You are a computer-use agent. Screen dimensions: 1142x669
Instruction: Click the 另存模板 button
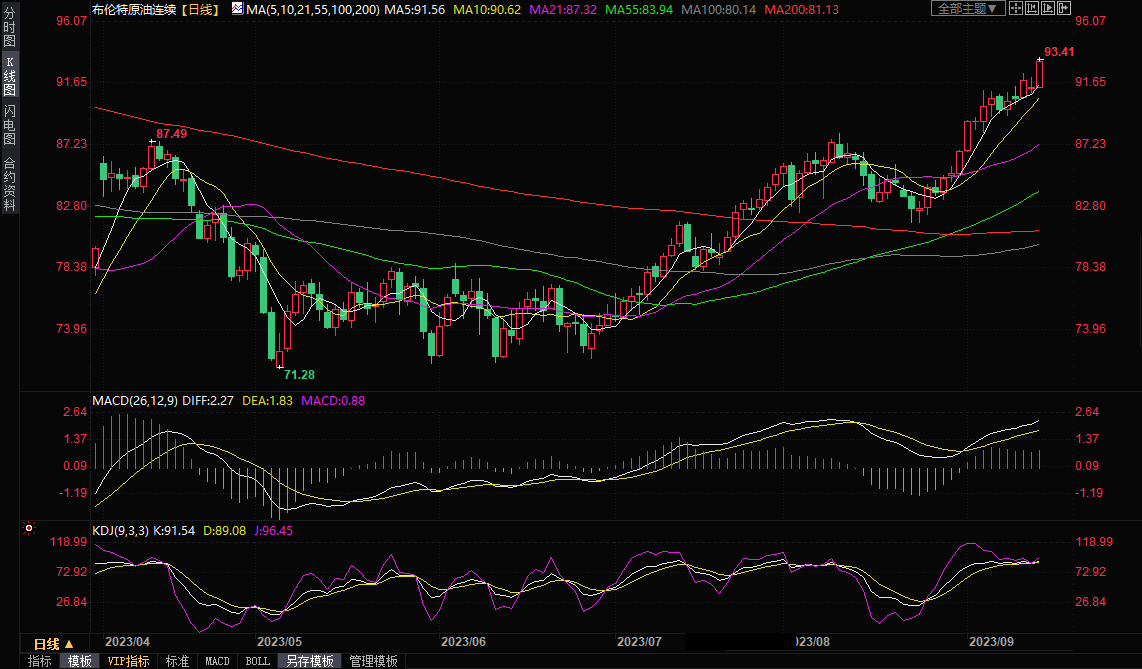pyautogui.click(x=309, y=661)
